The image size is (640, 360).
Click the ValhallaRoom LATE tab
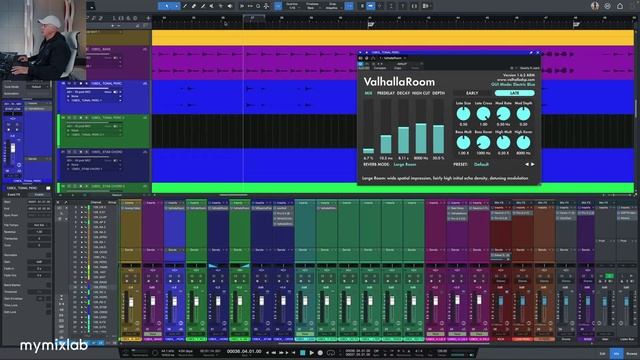(514, 93)
